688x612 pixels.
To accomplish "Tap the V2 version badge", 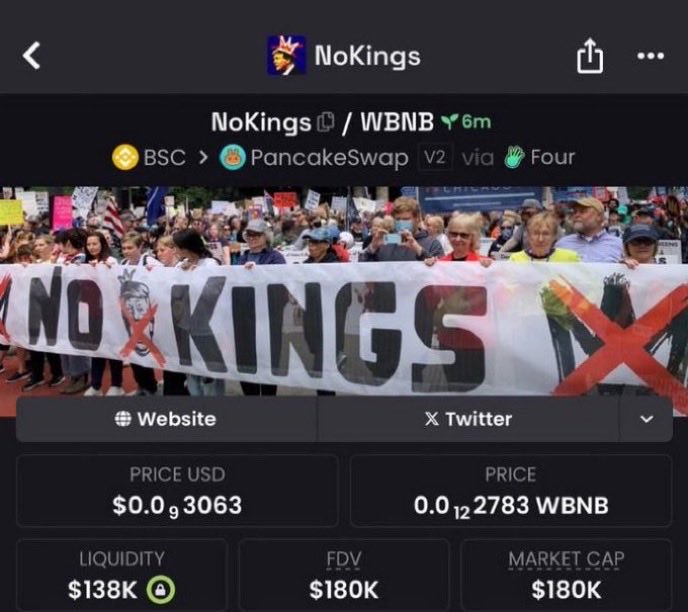I will click(435, 157).
